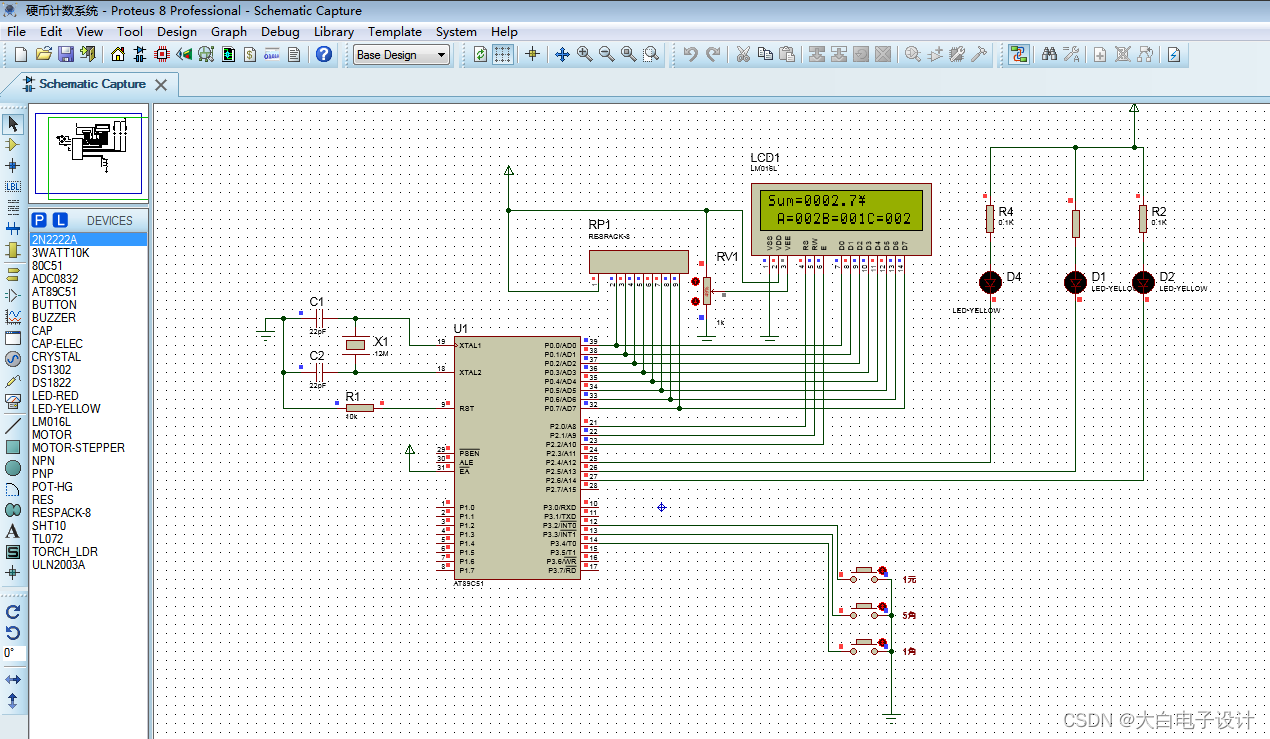
Task: Save the project with the floppy disk icon
Action: pyautogui.click(x=65, y=54)
